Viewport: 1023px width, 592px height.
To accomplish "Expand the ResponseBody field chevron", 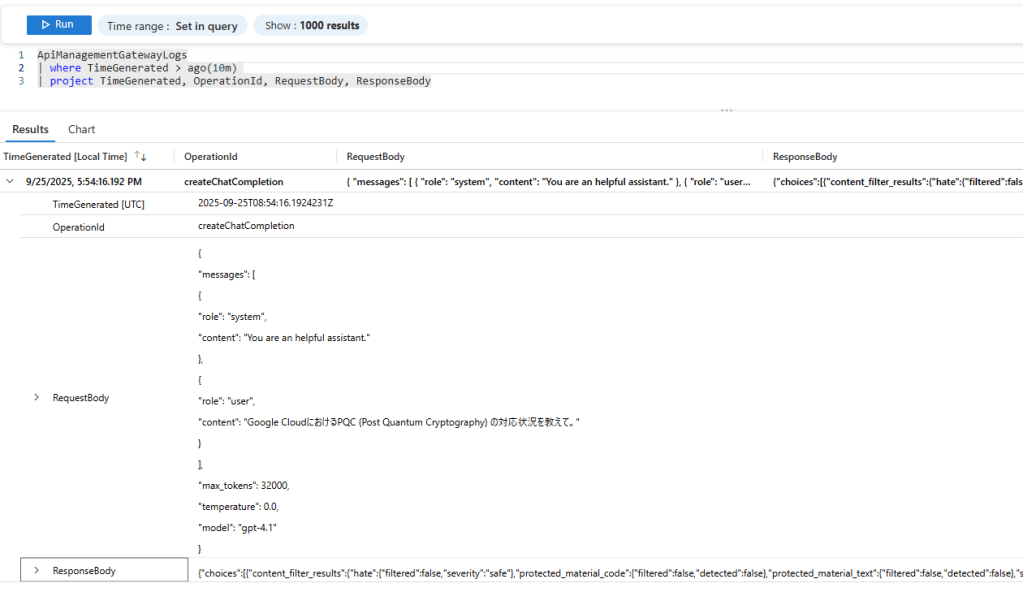I will pyautogui.click(x=37, y=571).
